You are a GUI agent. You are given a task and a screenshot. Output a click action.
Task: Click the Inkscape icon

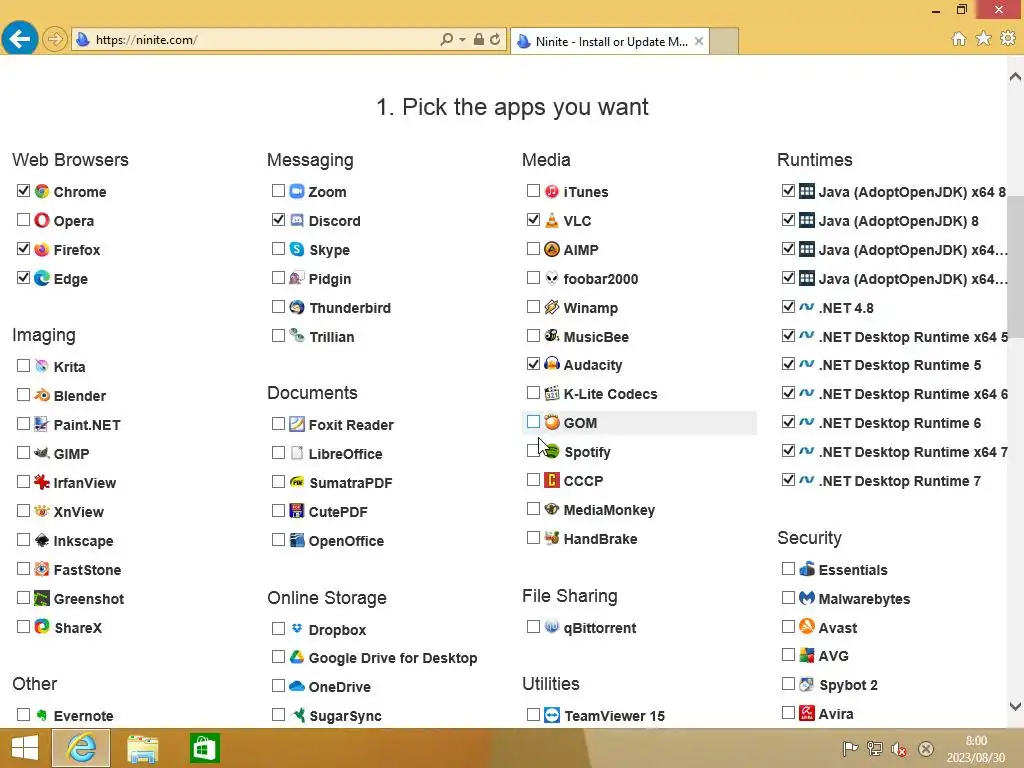(x=42, y=540)
